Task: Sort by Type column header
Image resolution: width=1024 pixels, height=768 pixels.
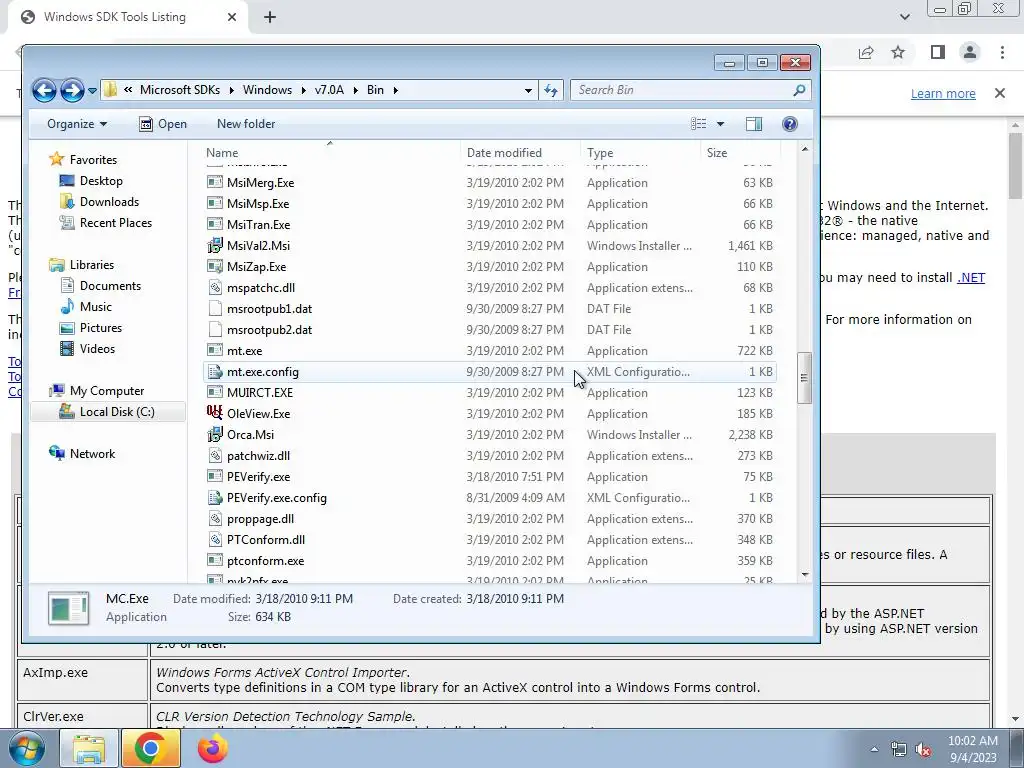Action: (600, 153)
